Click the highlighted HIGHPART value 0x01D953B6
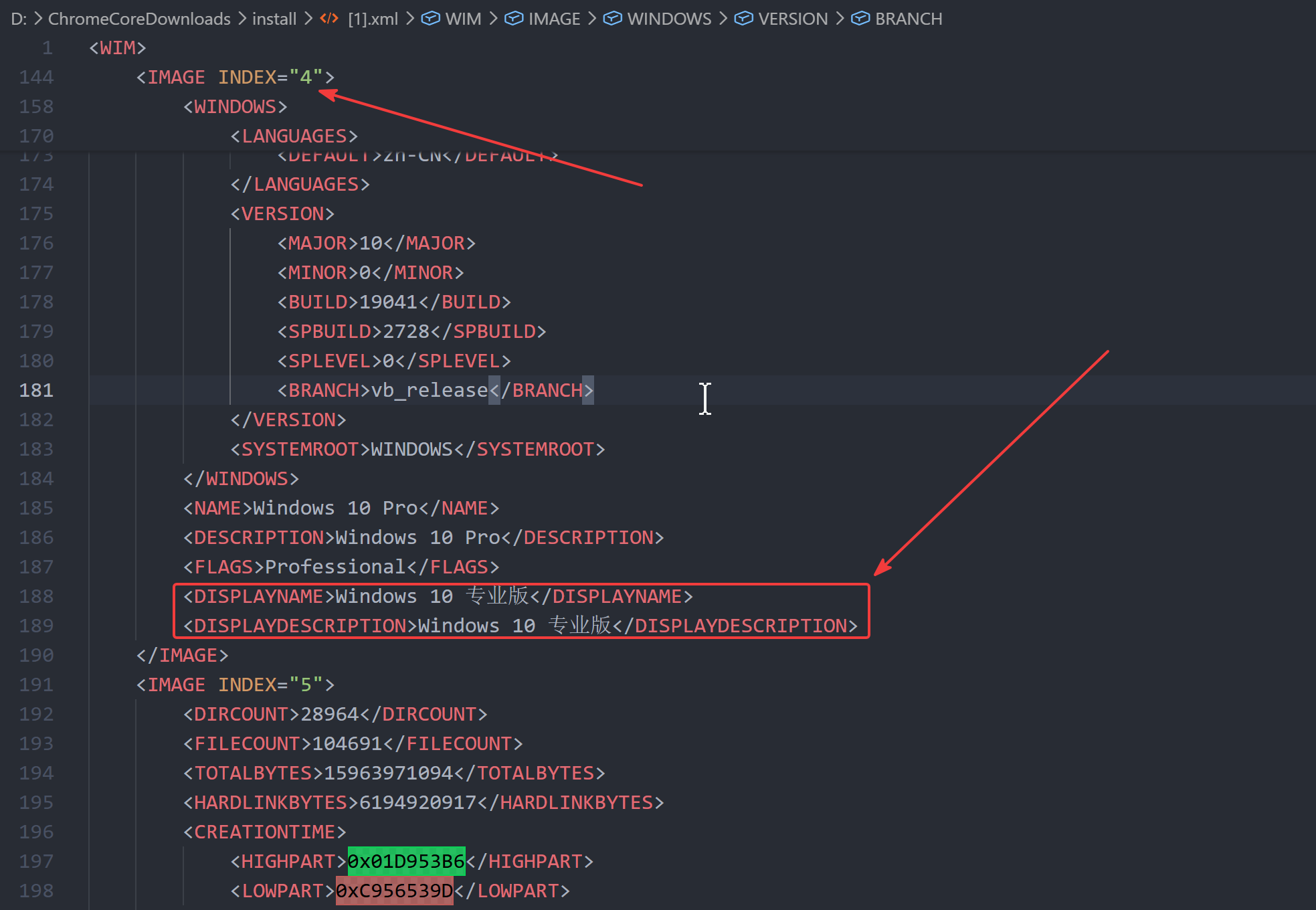 click(406, 862)
